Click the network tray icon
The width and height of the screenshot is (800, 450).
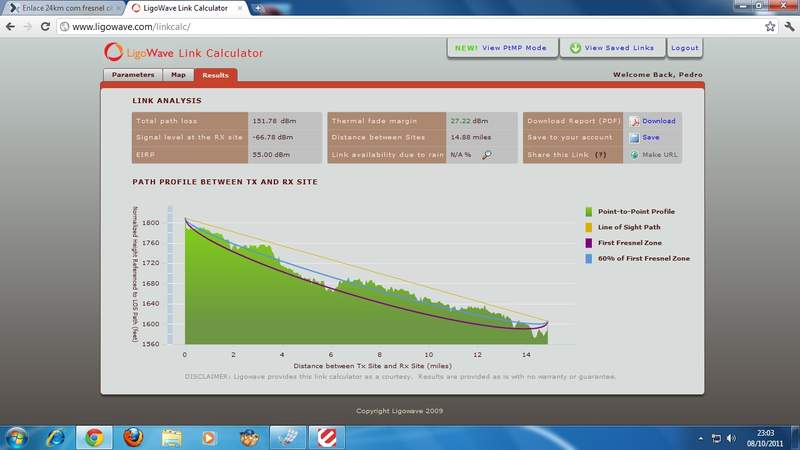pos(716,438)
